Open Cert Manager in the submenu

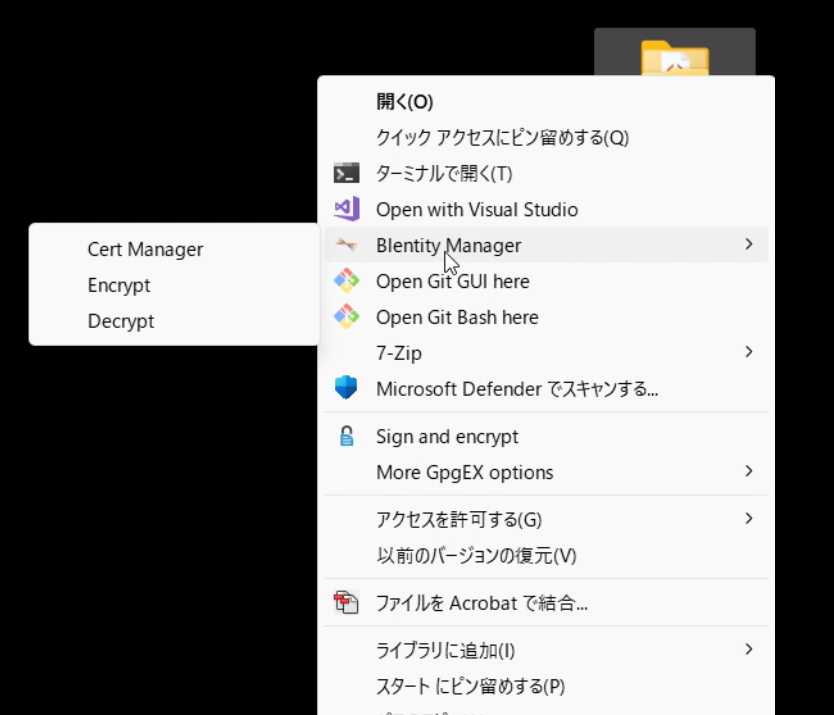(174, 249)
